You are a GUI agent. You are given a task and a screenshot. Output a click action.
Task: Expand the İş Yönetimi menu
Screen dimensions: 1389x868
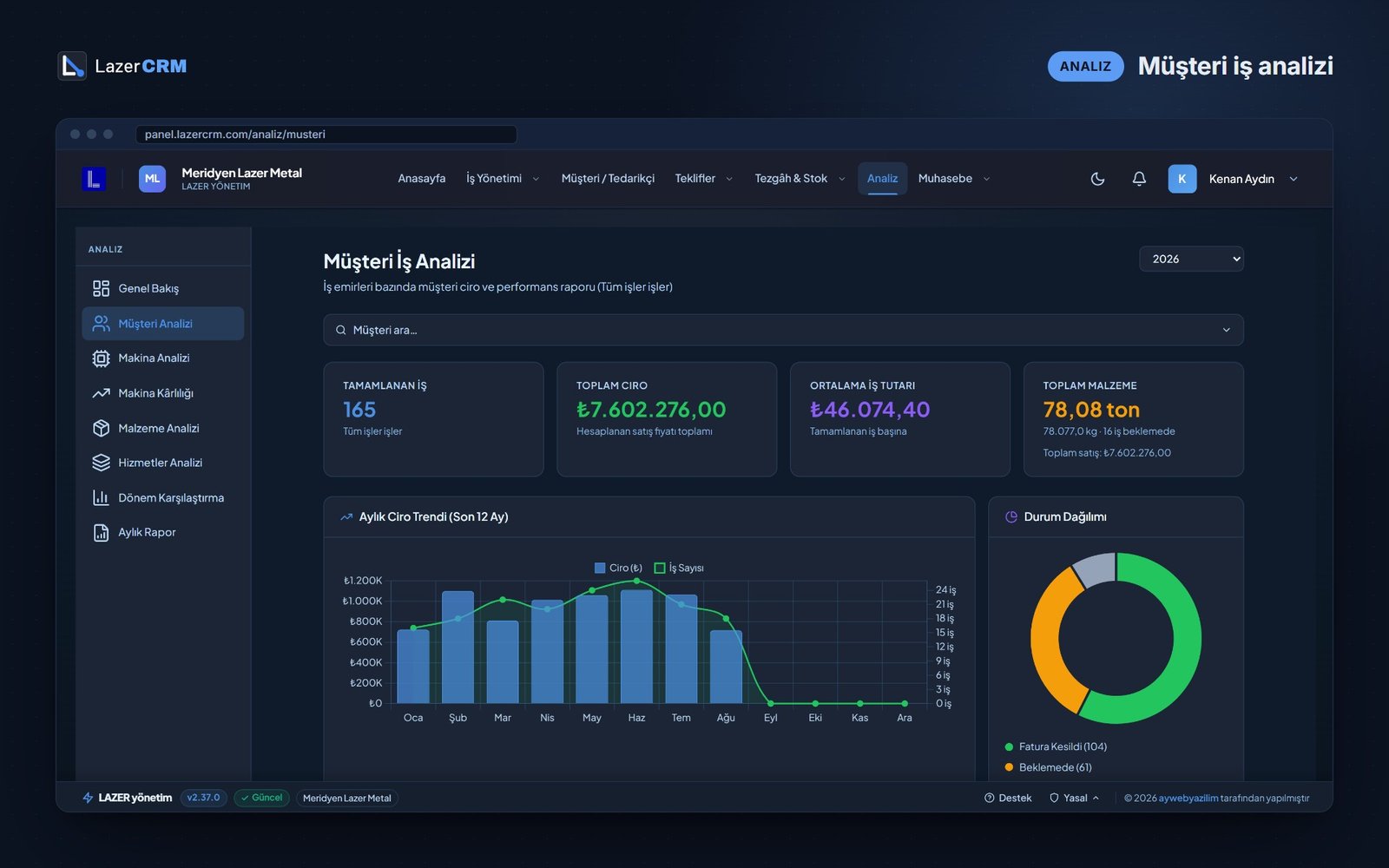tap(503, 179)
